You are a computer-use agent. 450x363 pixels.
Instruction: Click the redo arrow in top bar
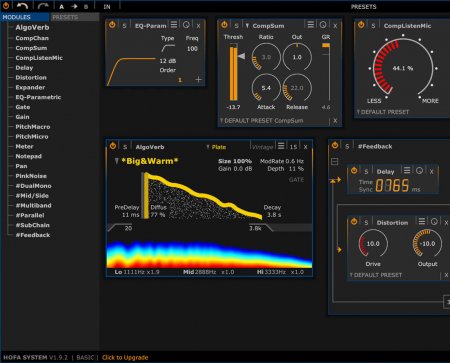(43, 6)
